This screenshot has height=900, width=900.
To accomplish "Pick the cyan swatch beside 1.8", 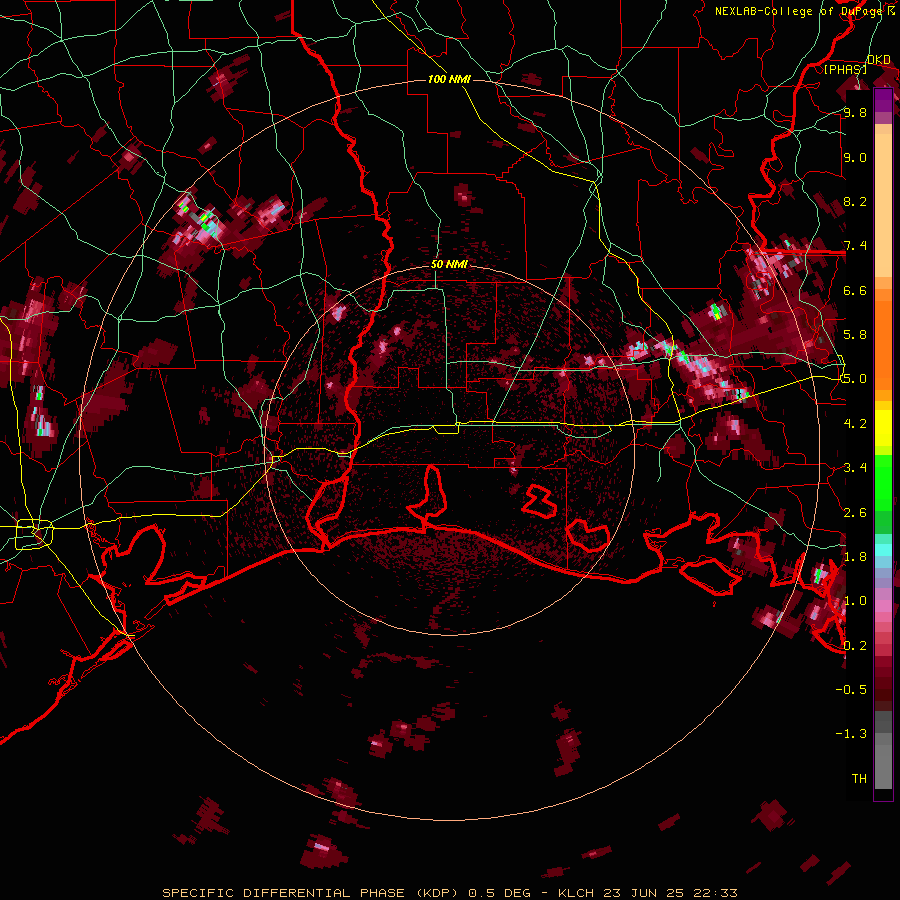I will (x=883, y=550).
